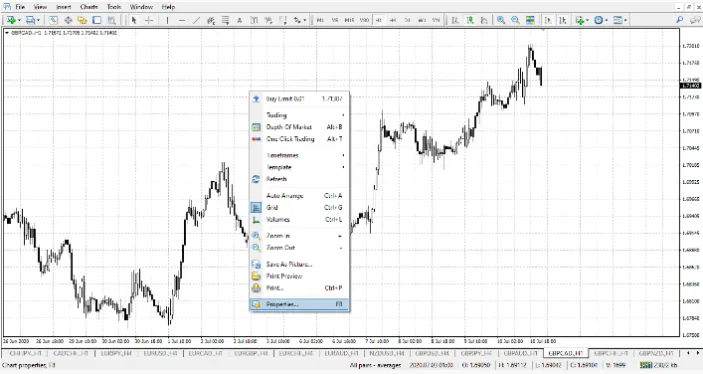Open the New Chart toolbar icon
This screenshot has height=374, width=703.
11,20
